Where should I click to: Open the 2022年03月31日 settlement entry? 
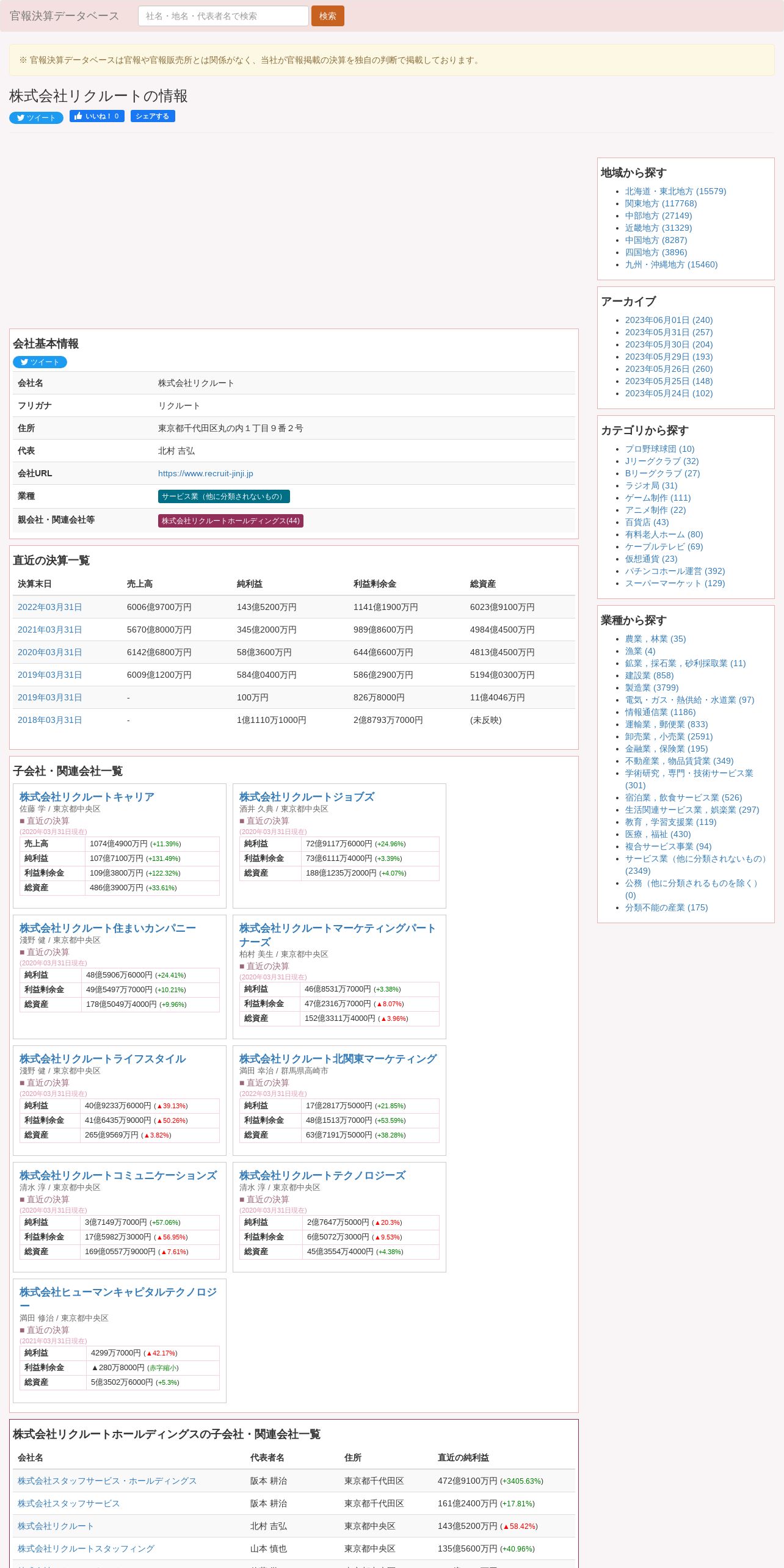click(49, 607)
